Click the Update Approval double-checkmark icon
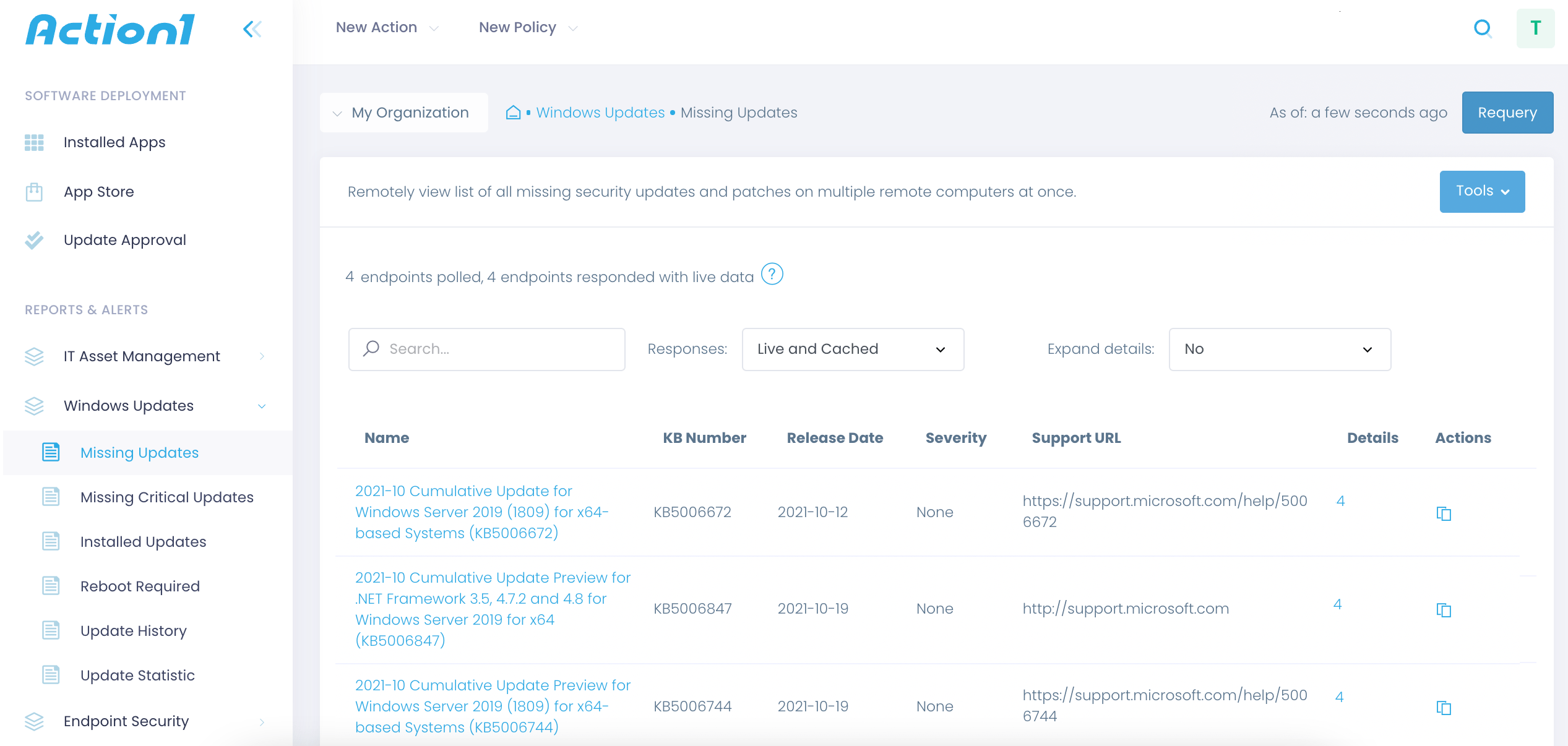Screen dimensions: 1568x746 click(35, 240)
